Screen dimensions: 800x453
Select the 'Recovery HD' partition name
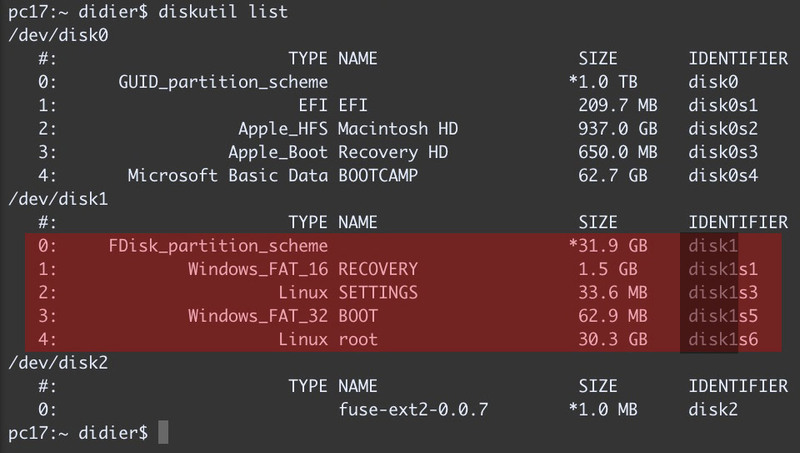pos(393,153)
